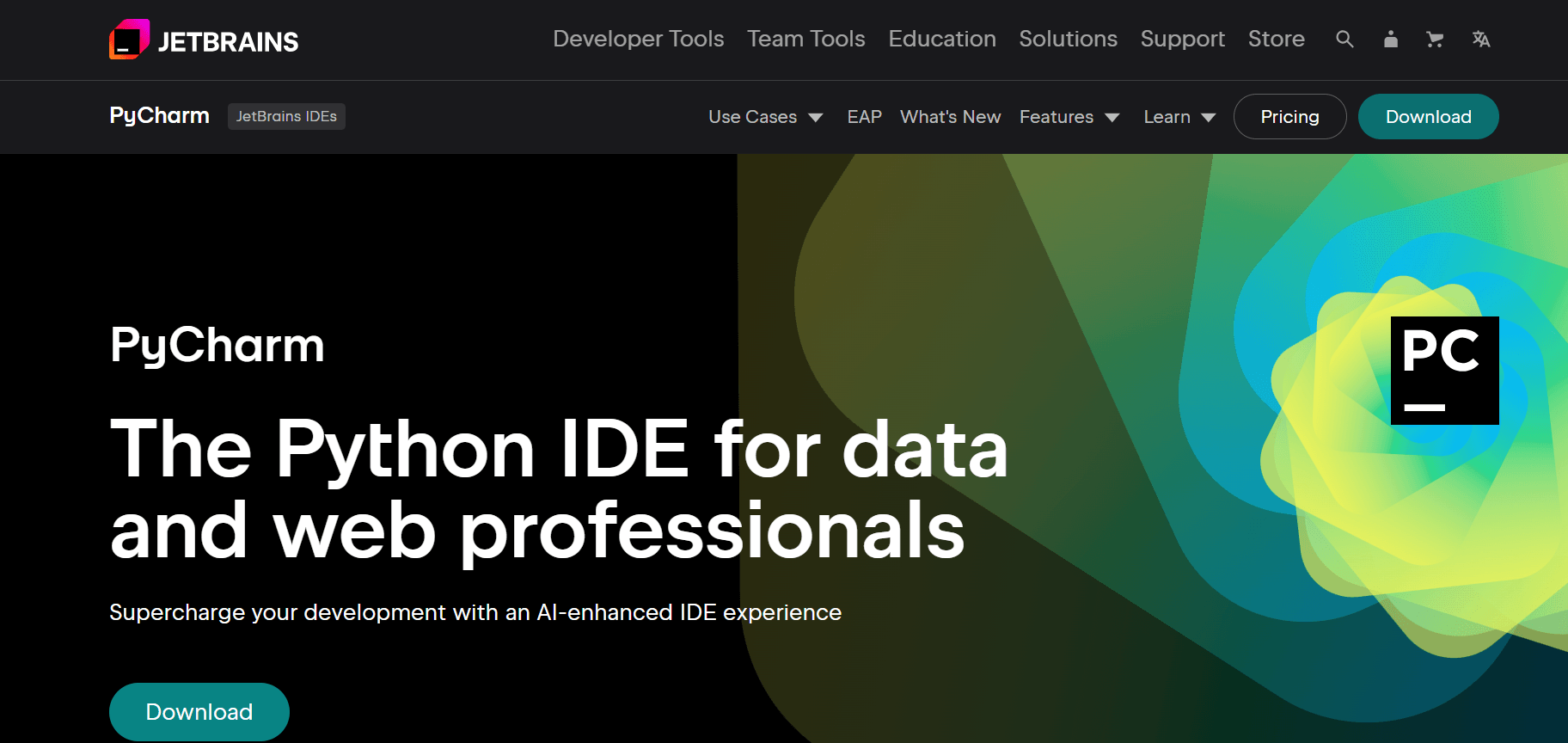Open the Education menu
The width and height of the screenshot is (1568, 743).
942,39
